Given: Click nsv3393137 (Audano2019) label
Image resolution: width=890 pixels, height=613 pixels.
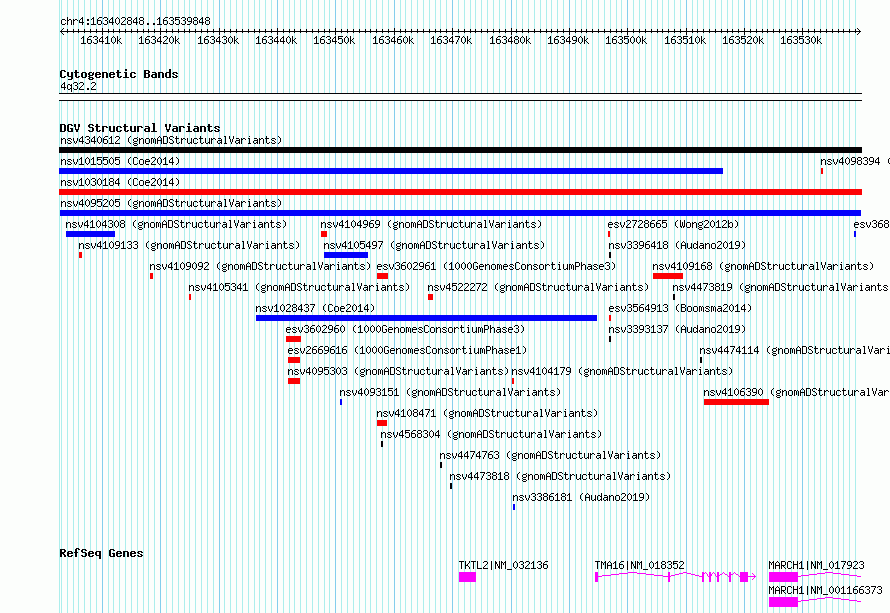Looking at the screenshot, I should [677, 329].
